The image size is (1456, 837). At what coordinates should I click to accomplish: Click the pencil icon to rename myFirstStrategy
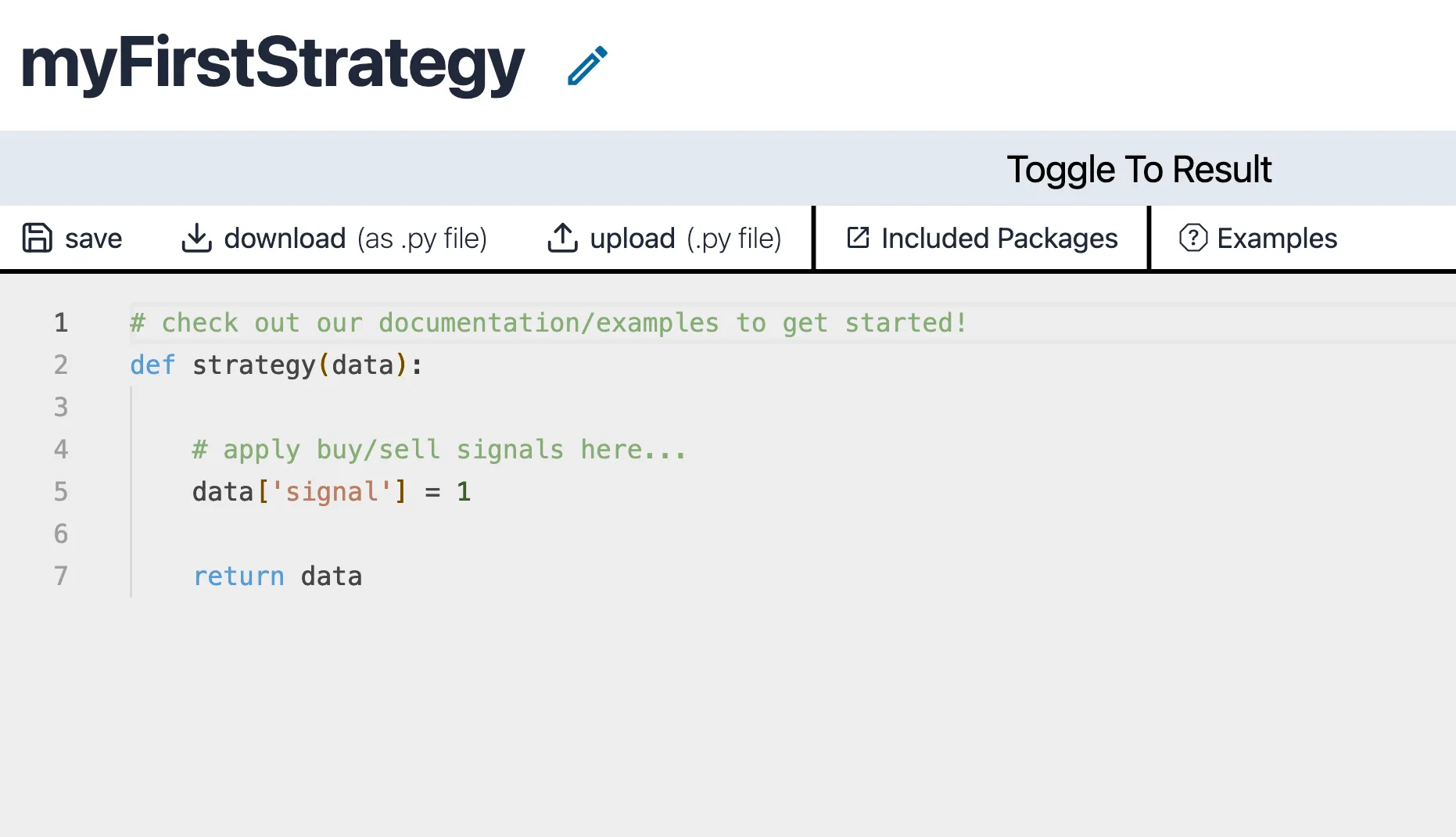coord(586,66)
